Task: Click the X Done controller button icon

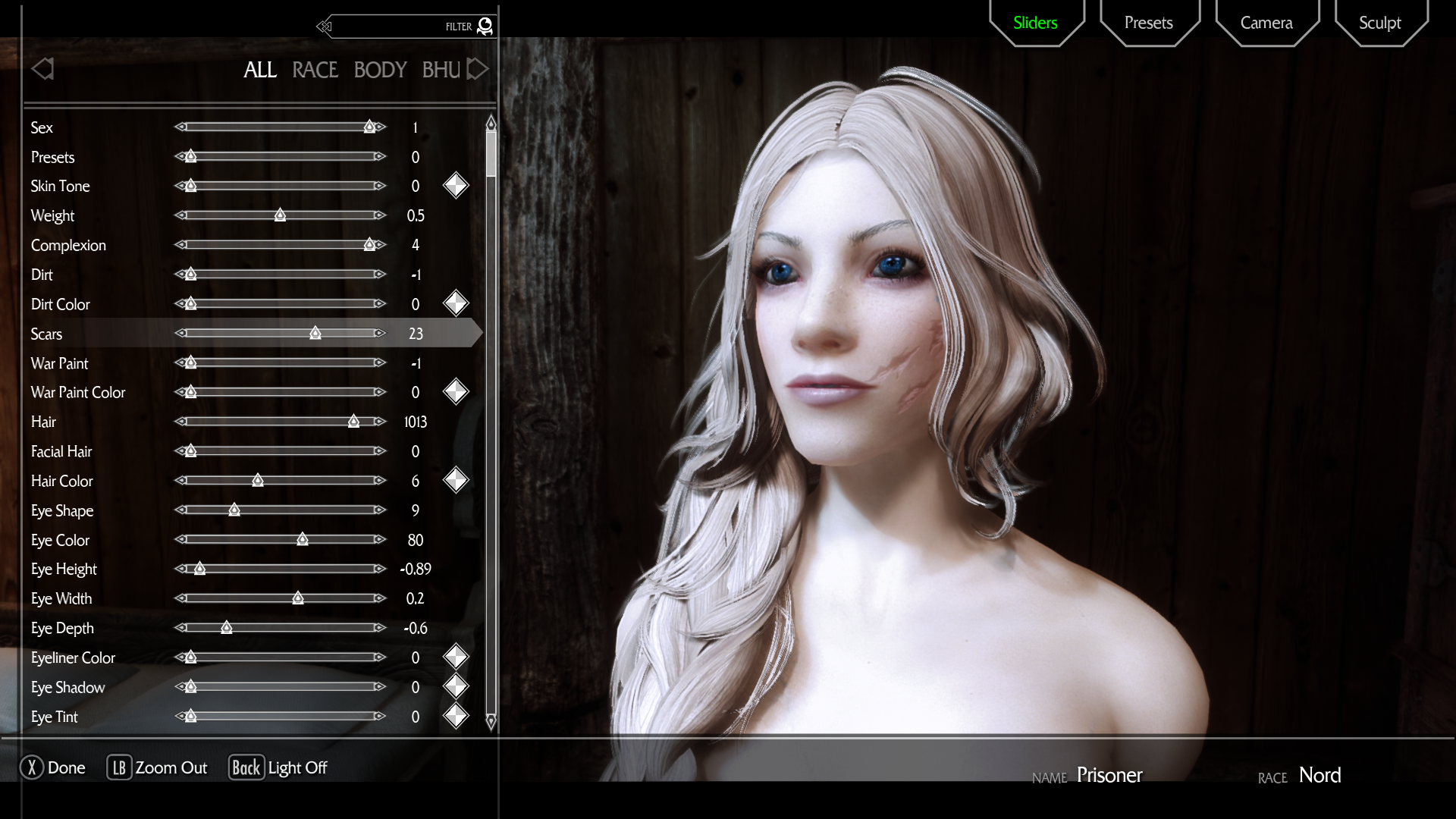Action: [32, 767]
